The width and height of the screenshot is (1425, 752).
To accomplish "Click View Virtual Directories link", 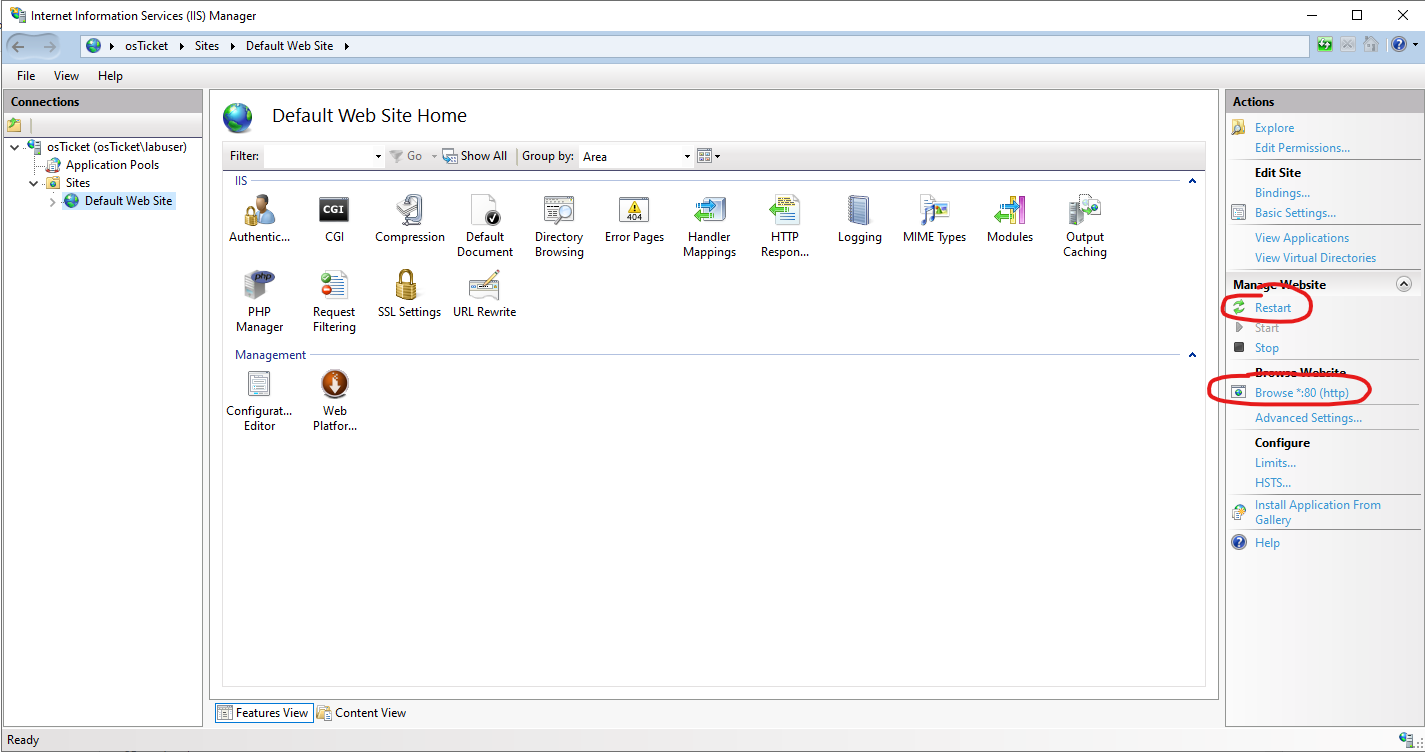I will tap(1315, 258).
